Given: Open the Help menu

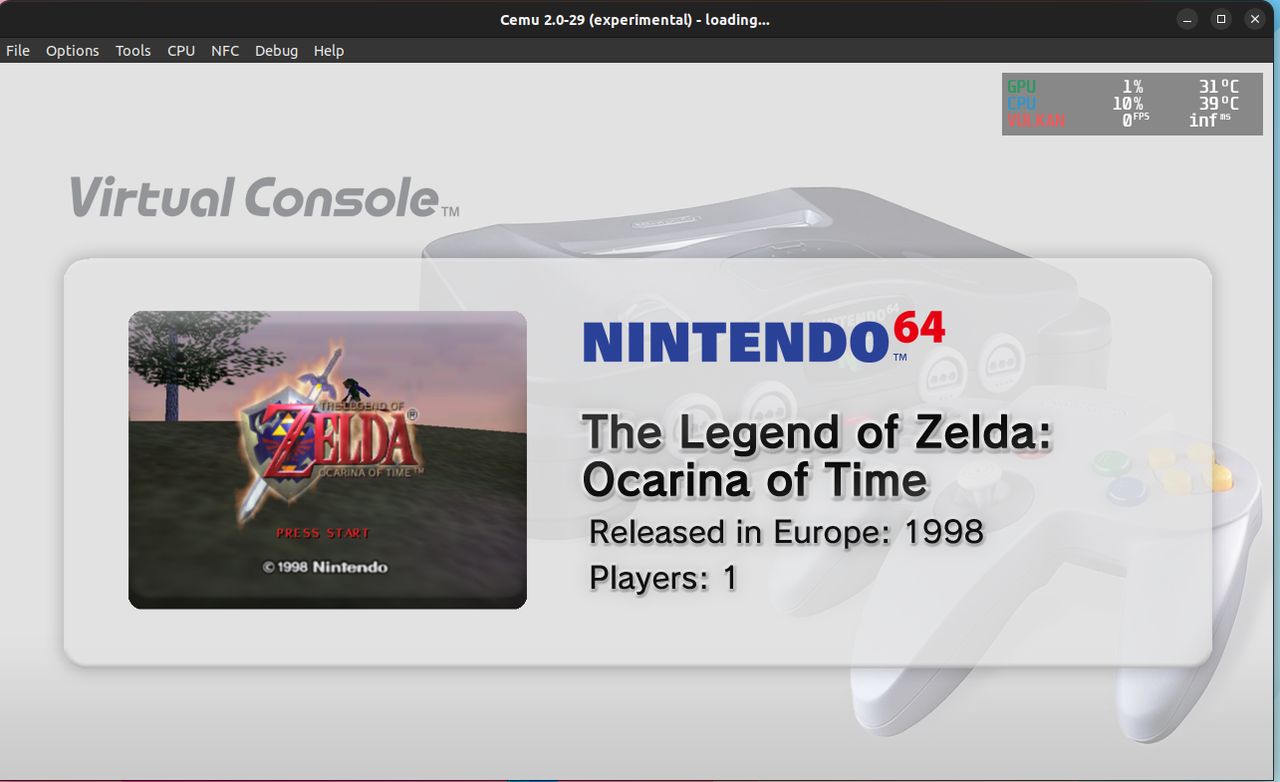Looking at the screenshot, I should [329, 51].
